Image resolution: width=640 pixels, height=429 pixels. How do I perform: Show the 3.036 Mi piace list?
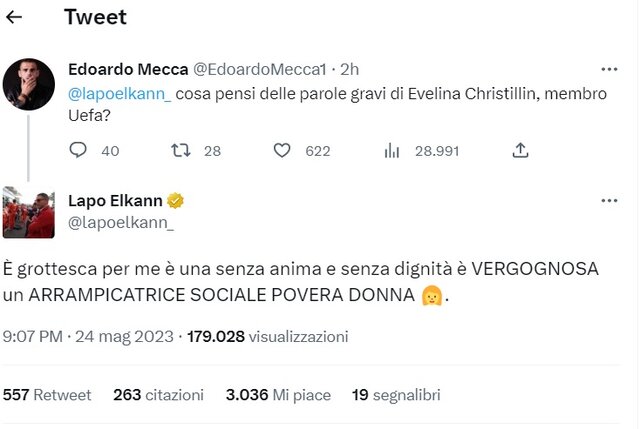(x=278, y=395)
